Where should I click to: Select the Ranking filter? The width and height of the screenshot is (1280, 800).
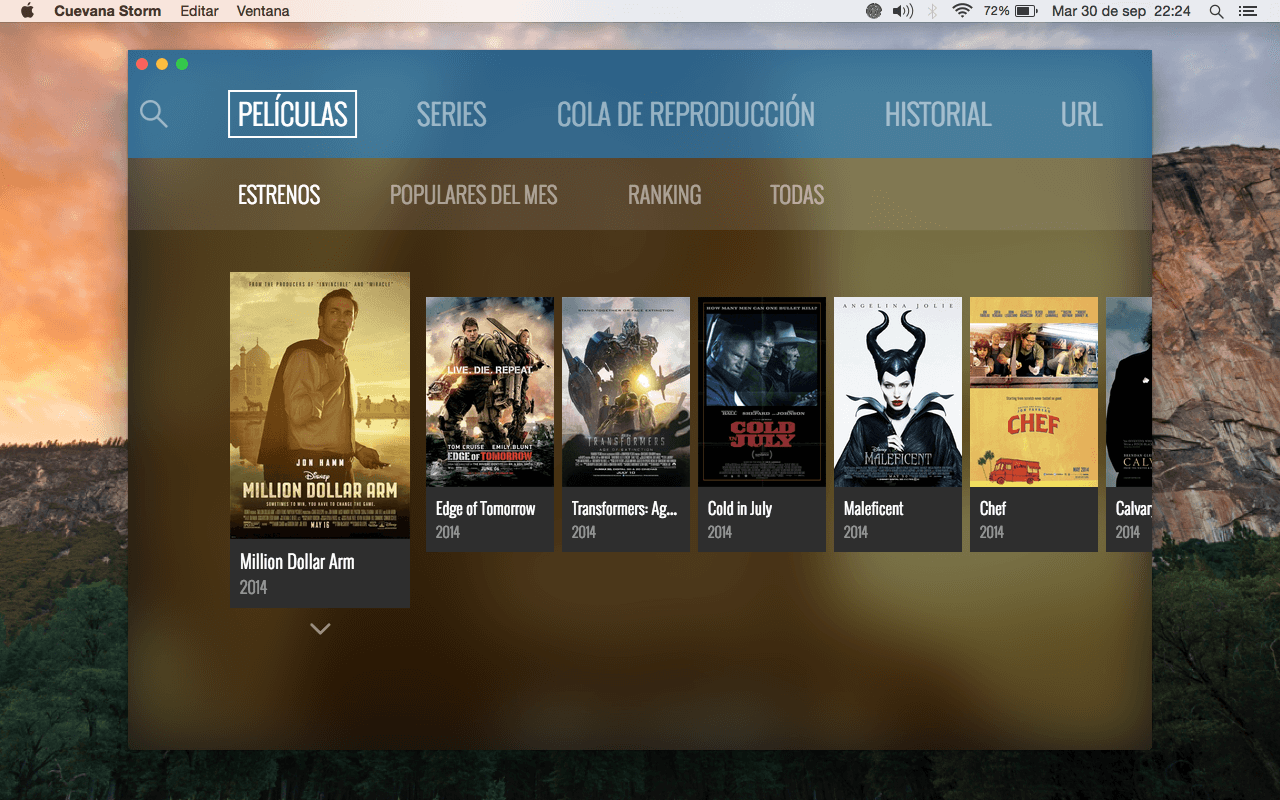(x=664, y=195)
